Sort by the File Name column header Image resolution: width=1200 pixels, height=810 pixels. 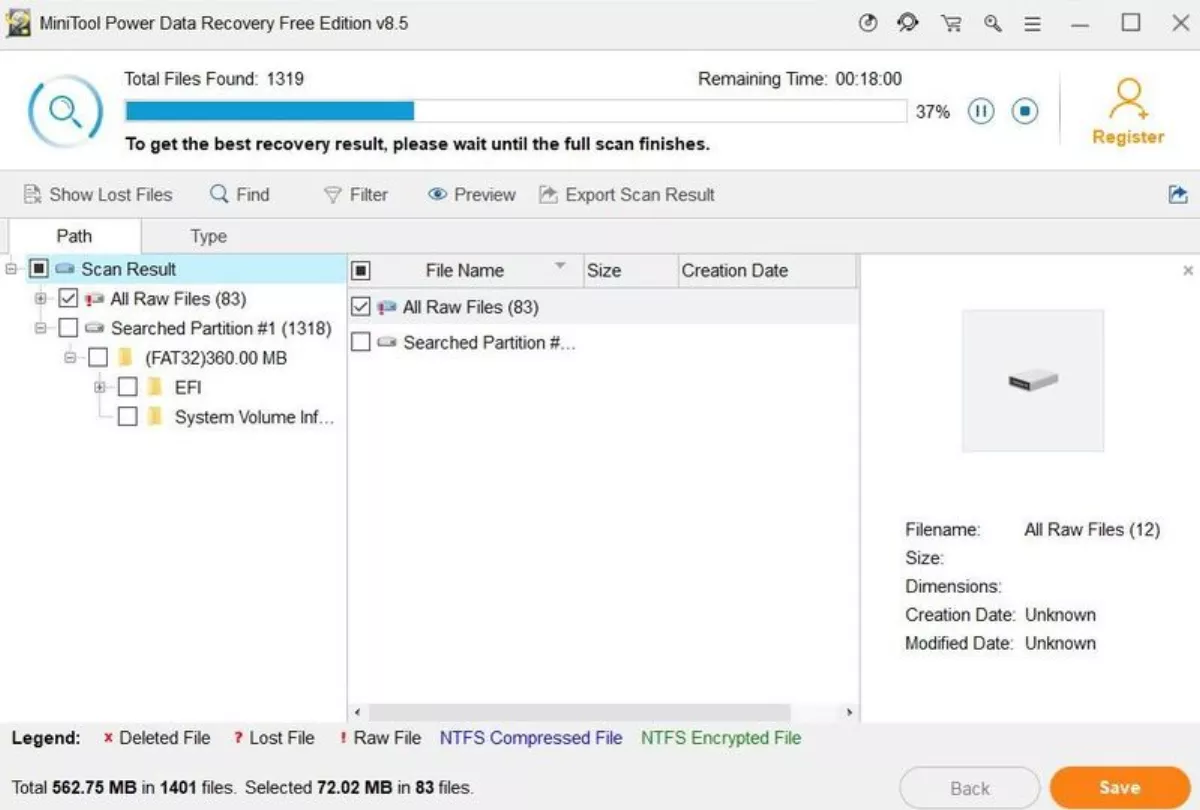tap(465, 271)
